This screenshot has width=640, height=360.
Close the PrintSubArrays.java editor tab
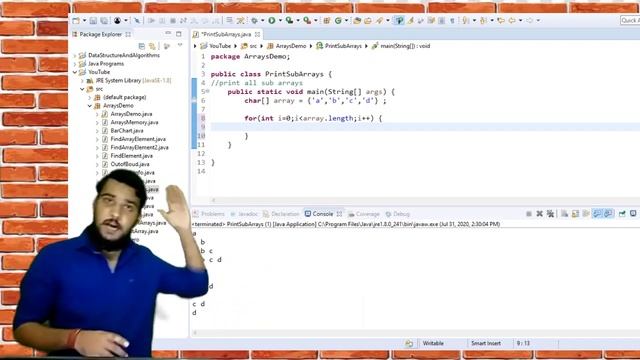tap(258, 34)
